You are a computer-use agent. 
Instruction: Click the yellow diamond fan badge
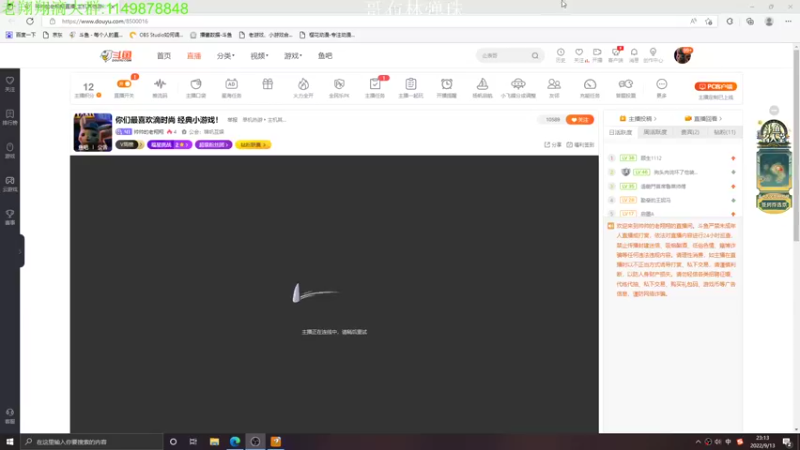[x=253, y=145]
